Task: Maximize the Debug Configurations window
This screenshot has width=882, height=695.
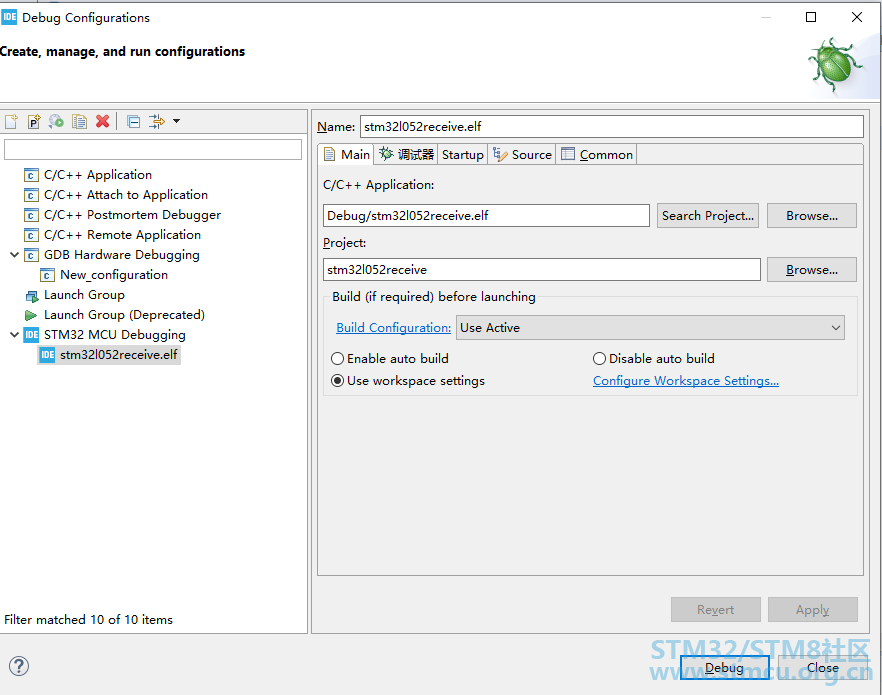Action: [811, 17]
